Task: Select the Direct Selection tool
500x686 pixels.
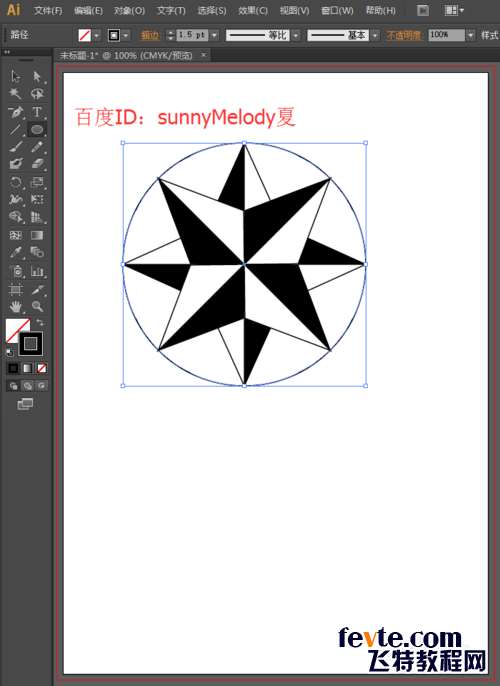Action: (x=37, y=77)
